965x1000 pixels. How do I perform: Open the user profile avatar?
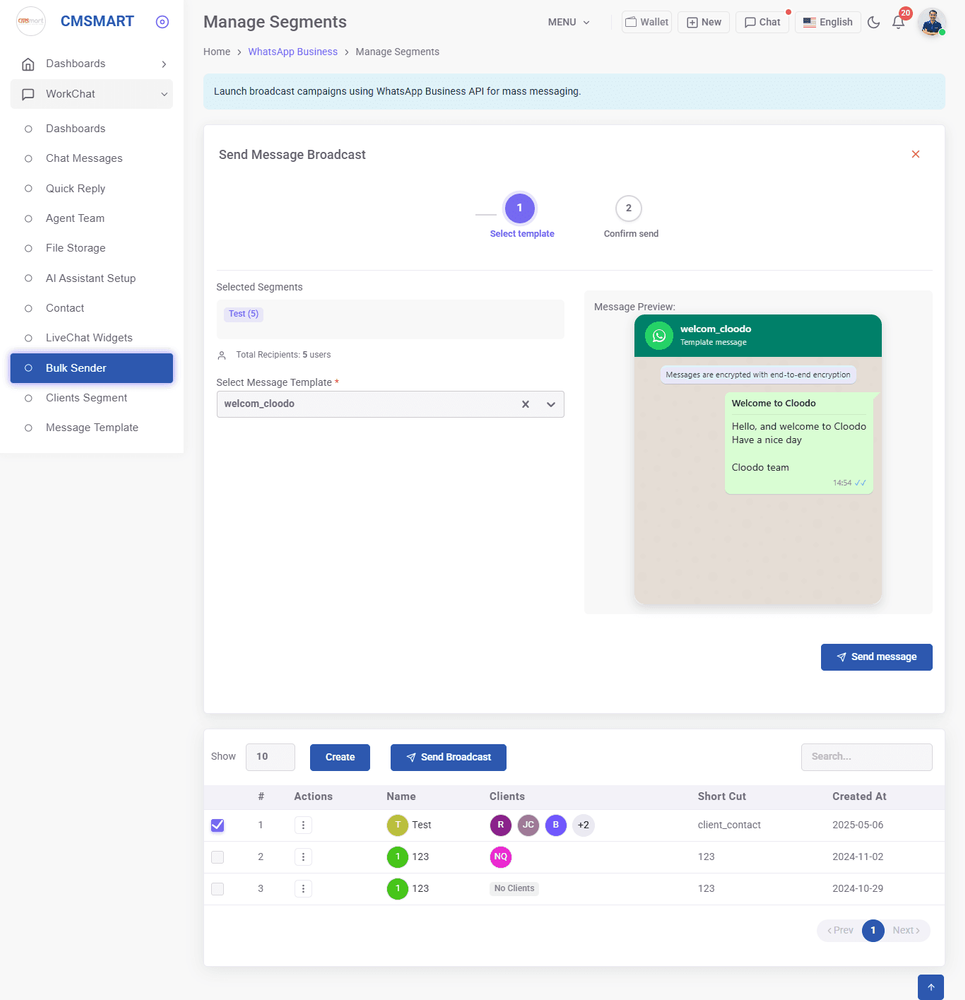pyautogui.click(x=931, y=22)
